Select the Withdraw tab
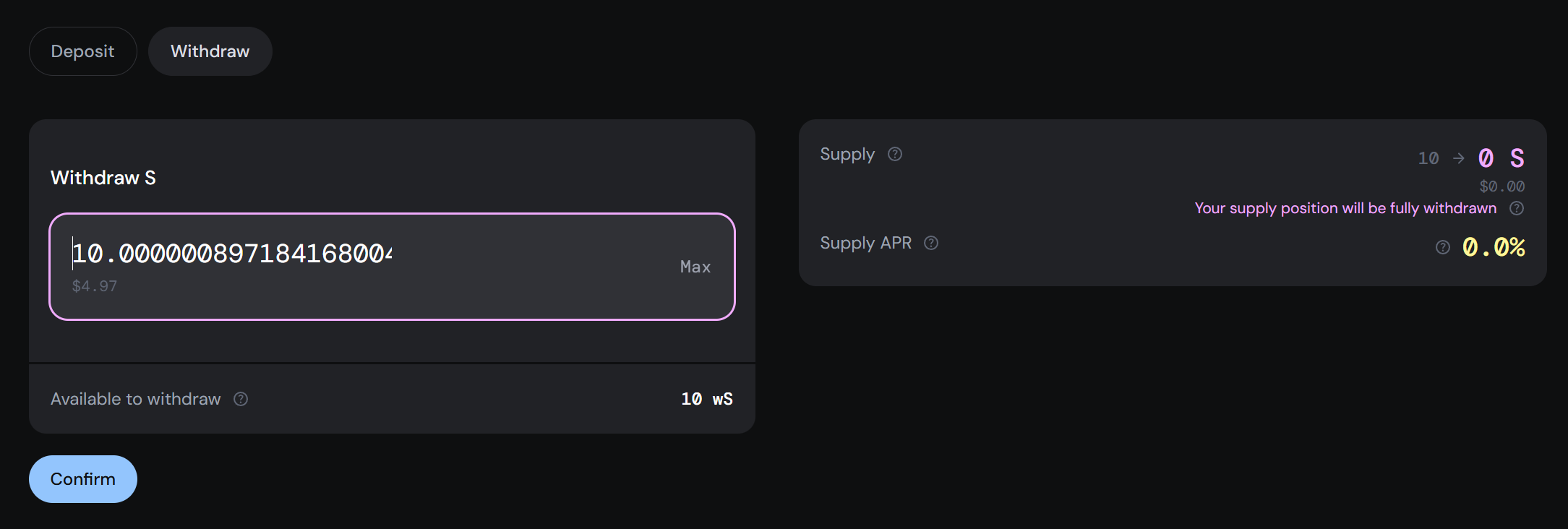 (x=210, y=51)
